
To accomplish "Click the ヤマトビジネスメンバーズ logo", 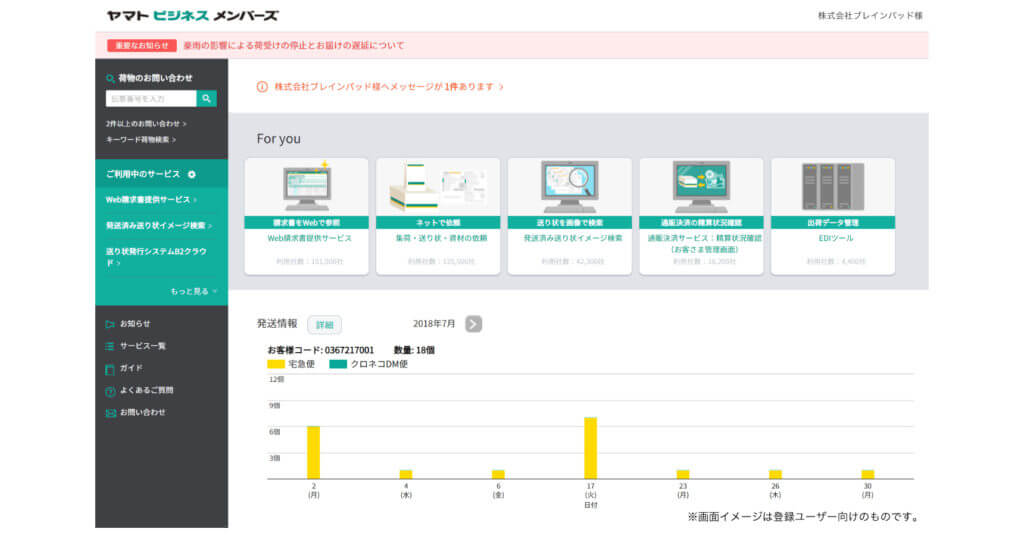I will pos(193,15).
